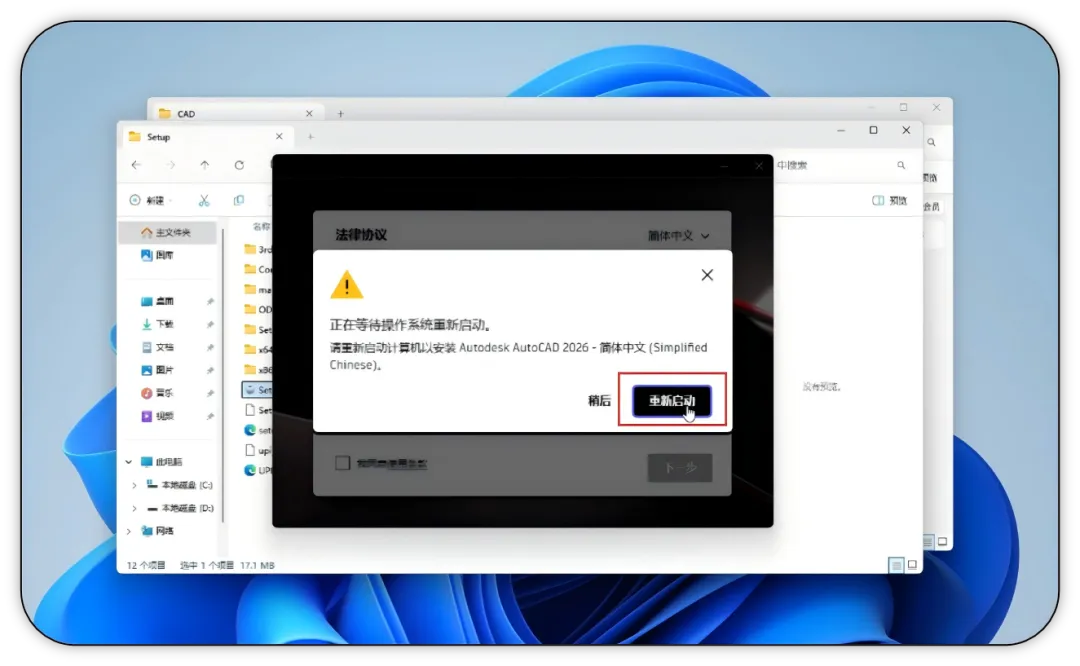Collapse the 此电脑 tree node
The width and height of the screenshot is (1080, 666).
pos(129,462)
